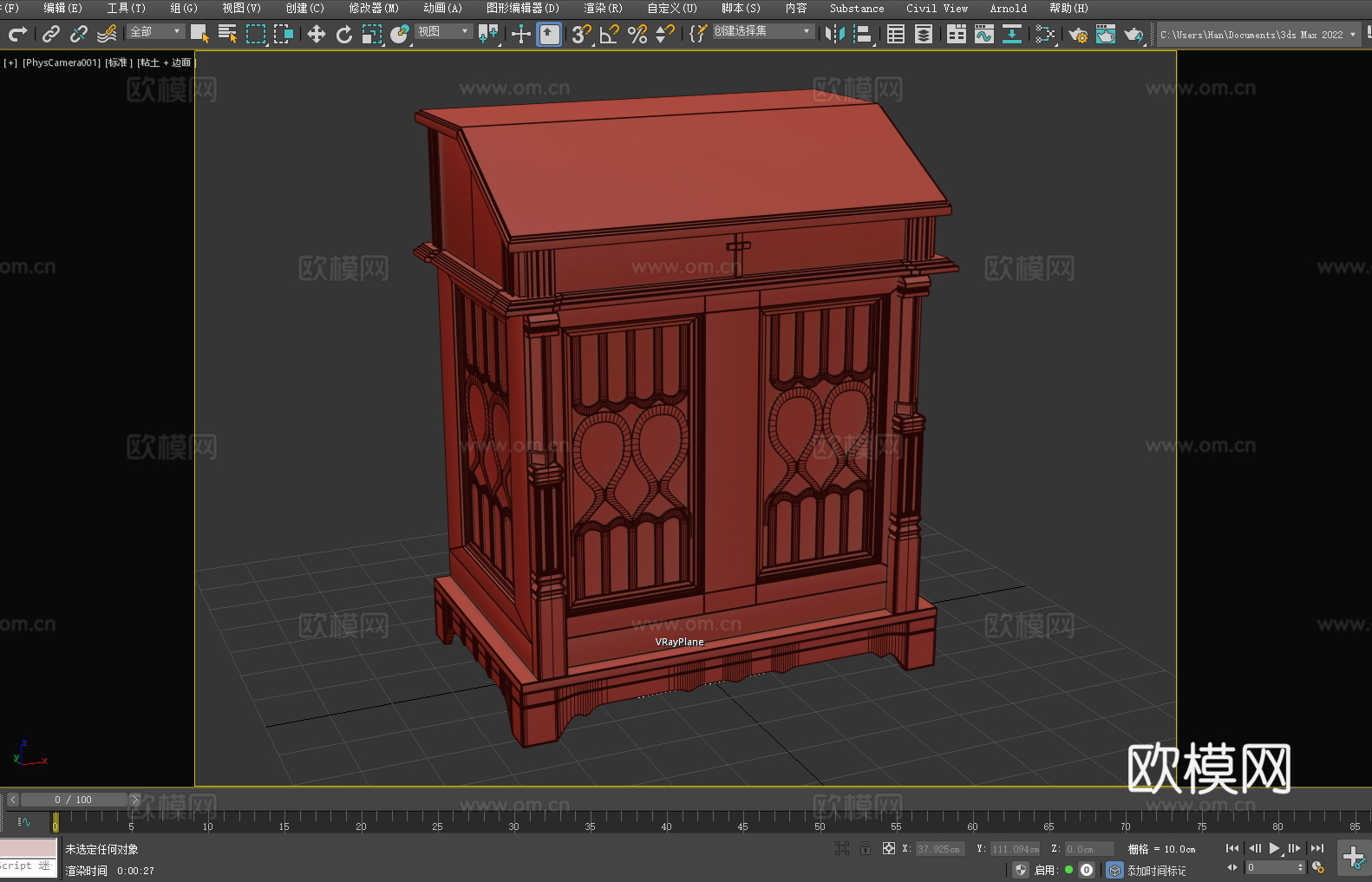This screenshot has height=882, width=1372.
Task: Click the Bind to Space Warp icon
Action: coord(107,34)
